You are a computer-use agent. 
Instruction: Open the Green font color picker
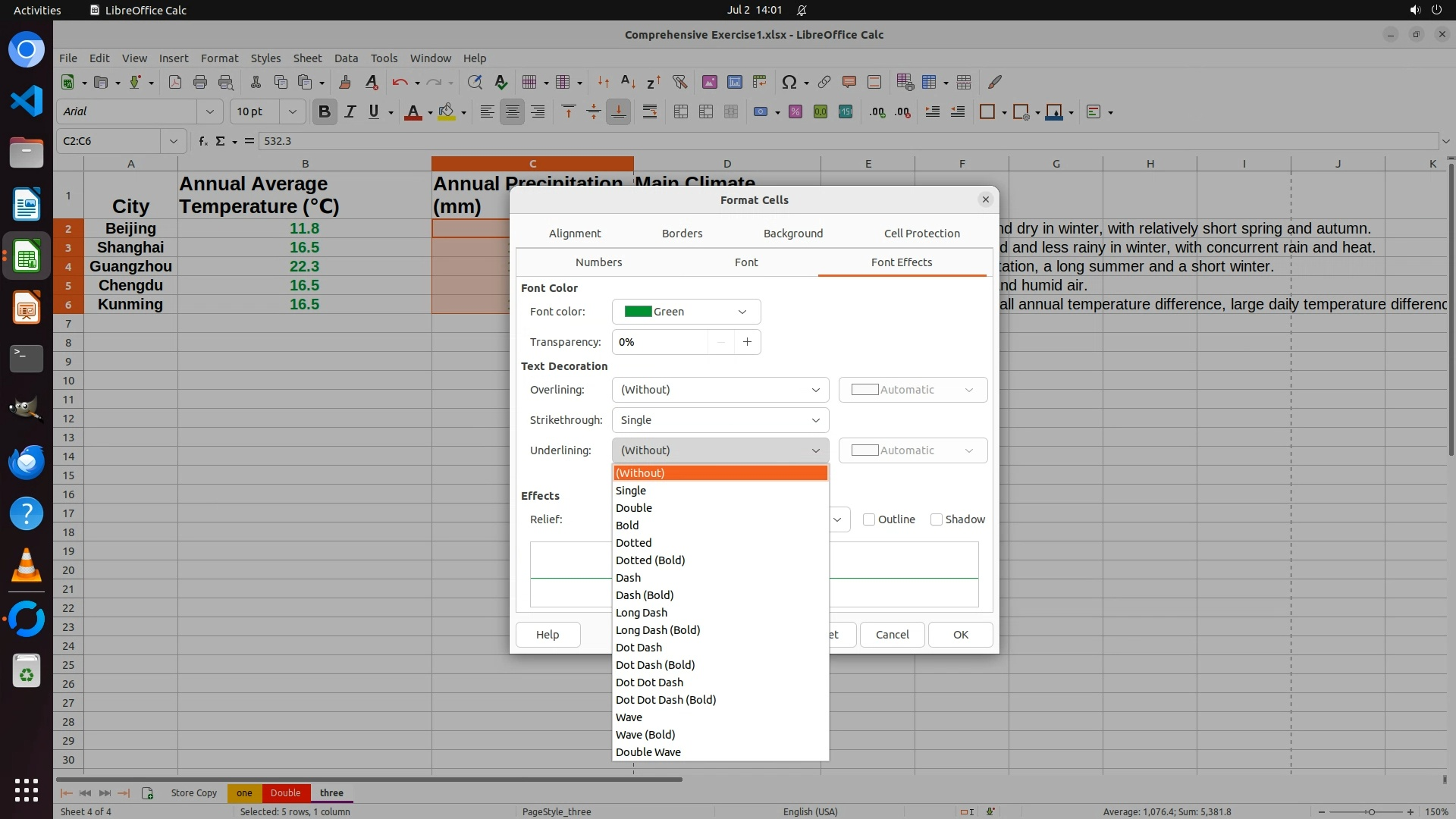coord(686,312)
